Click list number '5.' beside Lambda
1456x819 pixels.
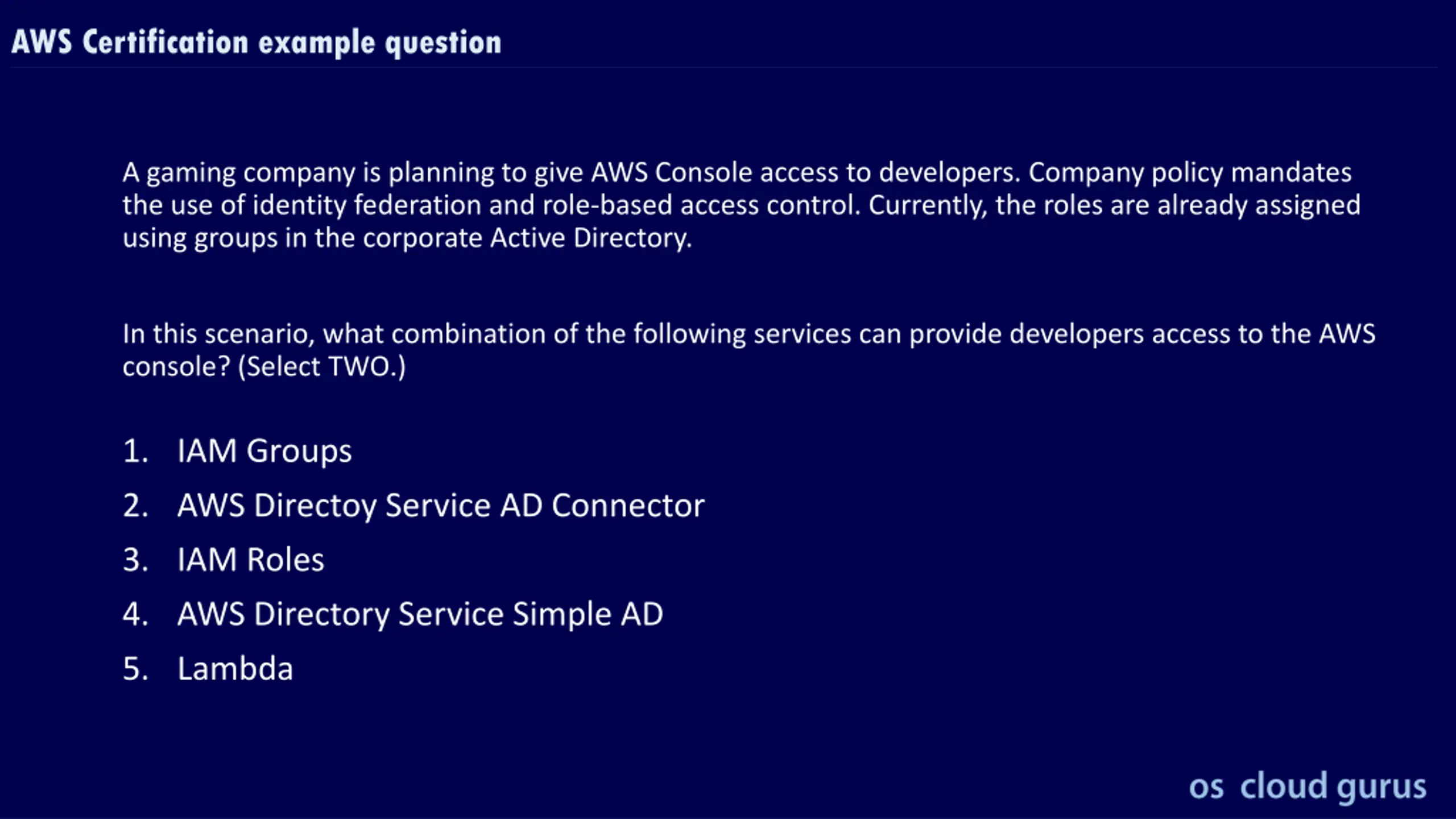click(x=136, y=668)
